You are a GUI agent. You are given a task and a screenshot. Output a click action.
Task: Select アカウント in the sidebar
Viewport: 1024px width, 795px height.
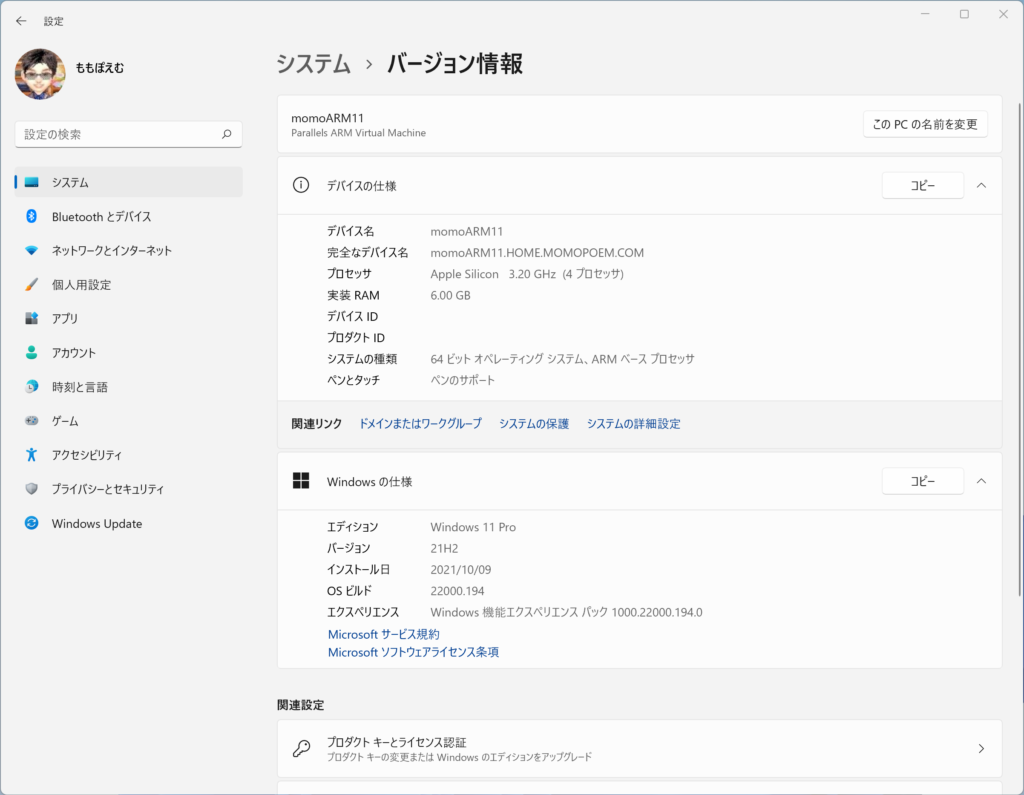[129, 353]
